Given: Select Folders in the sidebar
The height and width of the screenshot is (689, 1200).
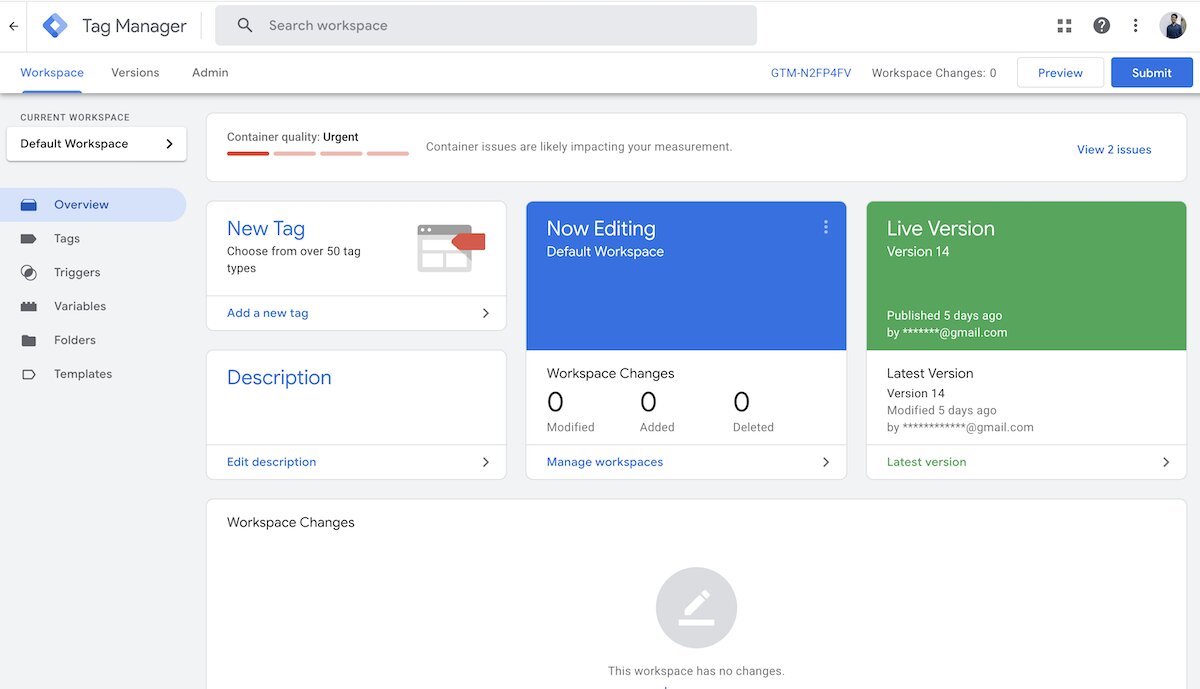Looking at the screenshot, I should [x=93, y=341].
